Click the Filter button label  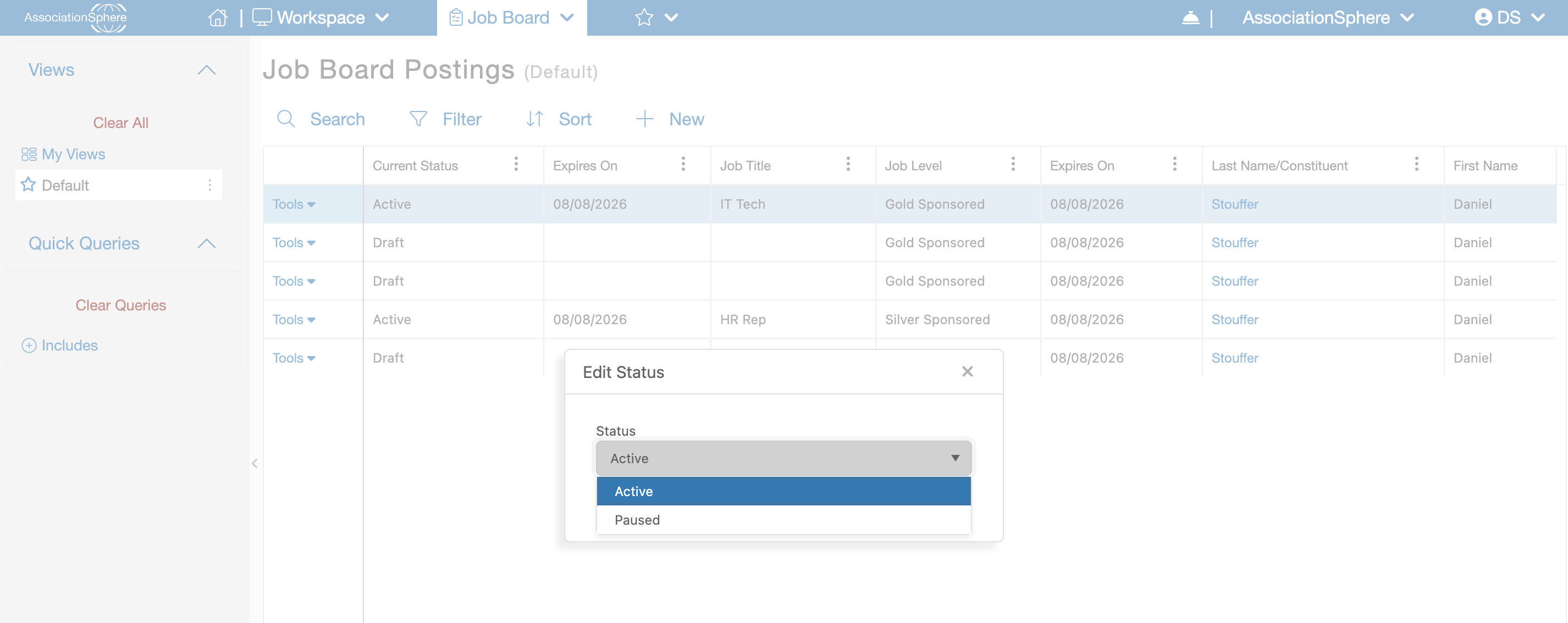click(x=461, y=119)
